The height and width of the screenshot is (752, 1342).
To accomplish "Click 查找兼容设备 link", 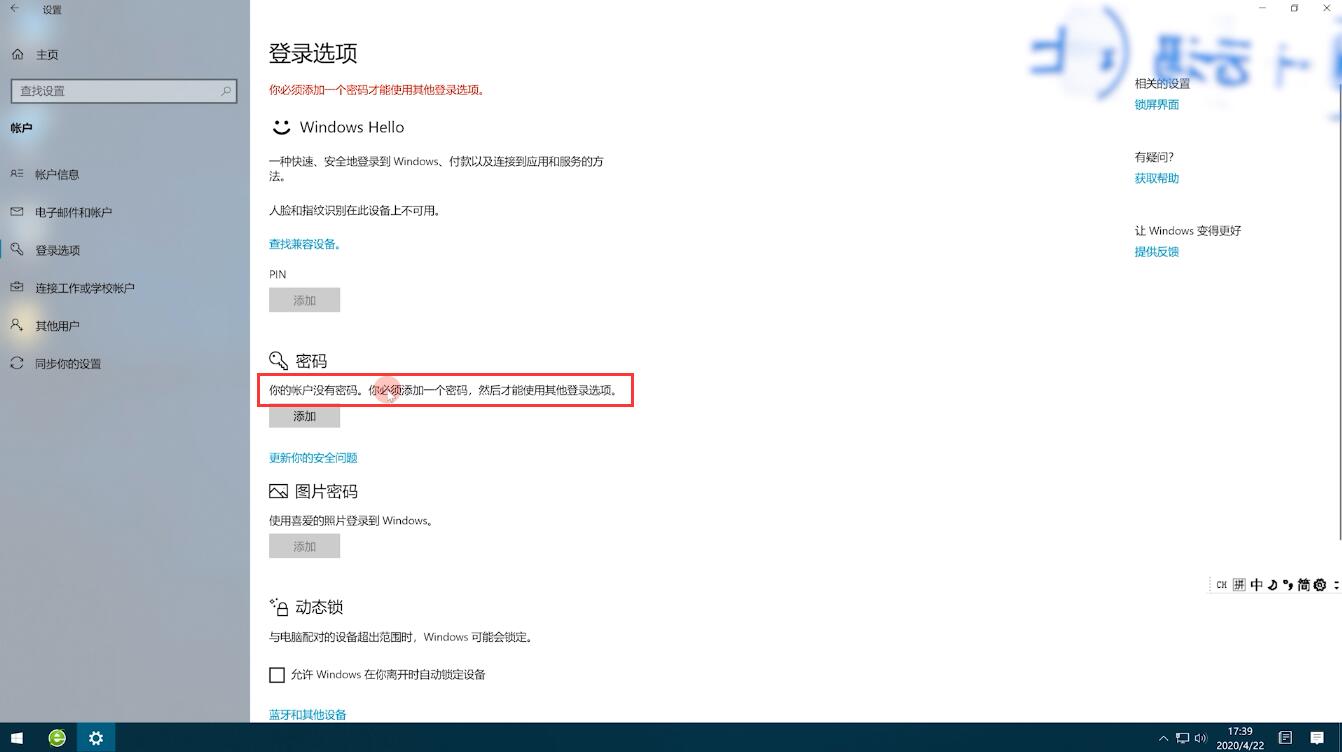I will (305, 244).
